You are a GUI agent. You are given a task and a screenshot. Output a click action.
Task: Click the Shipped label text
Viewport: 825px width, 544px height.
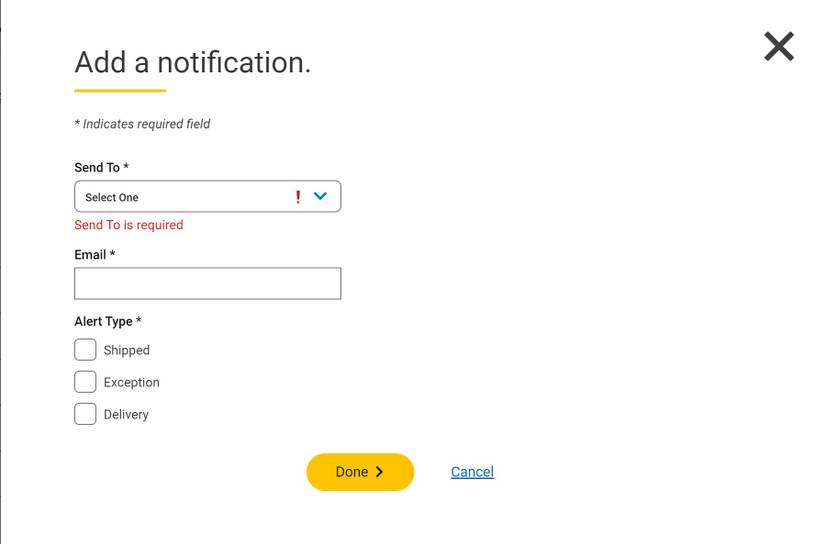point(127,351)
